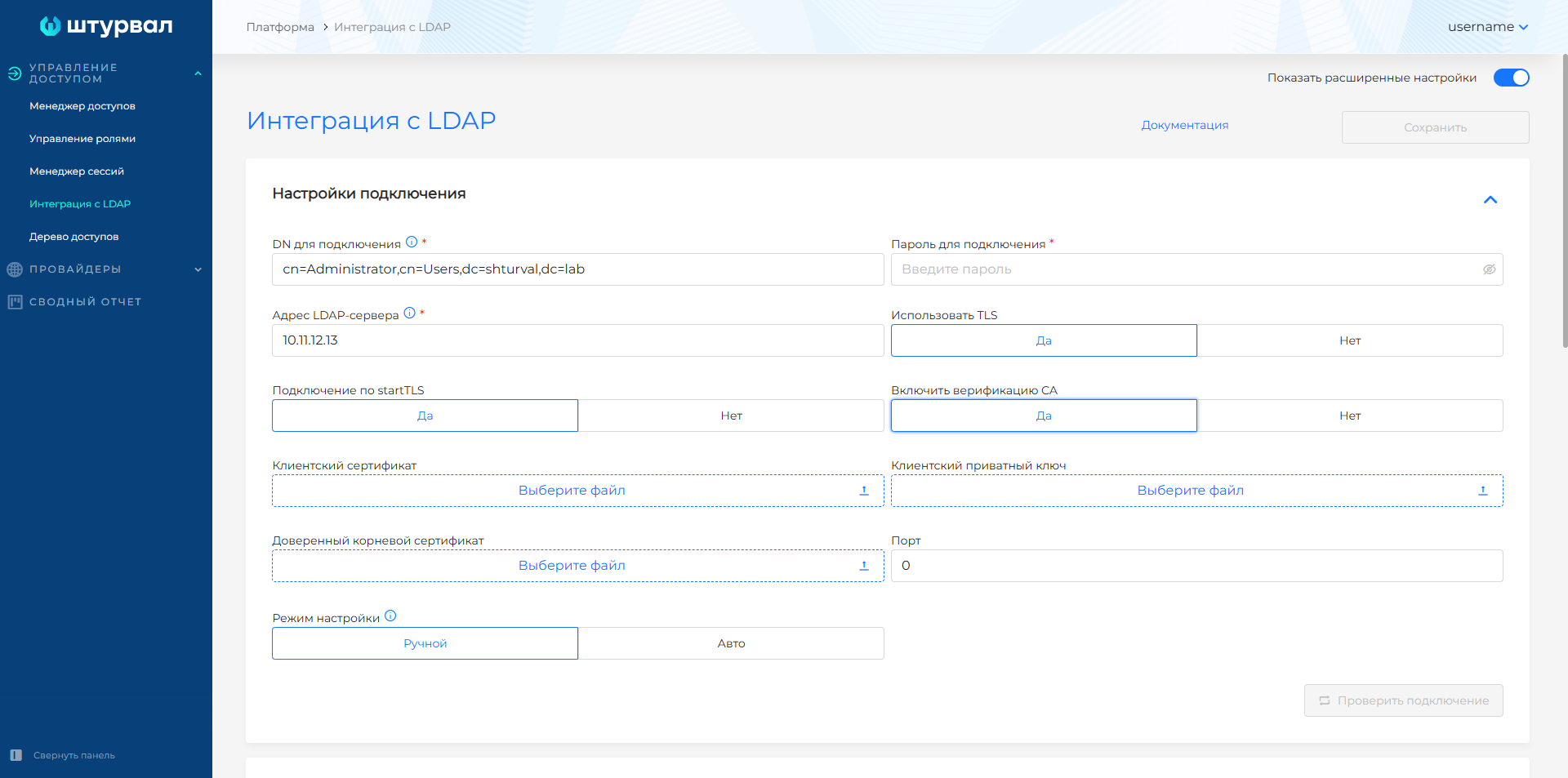Click info icon next to DN для подключения
The width and height of the screenshot is (1568, 778).
(x=412, y=242)
